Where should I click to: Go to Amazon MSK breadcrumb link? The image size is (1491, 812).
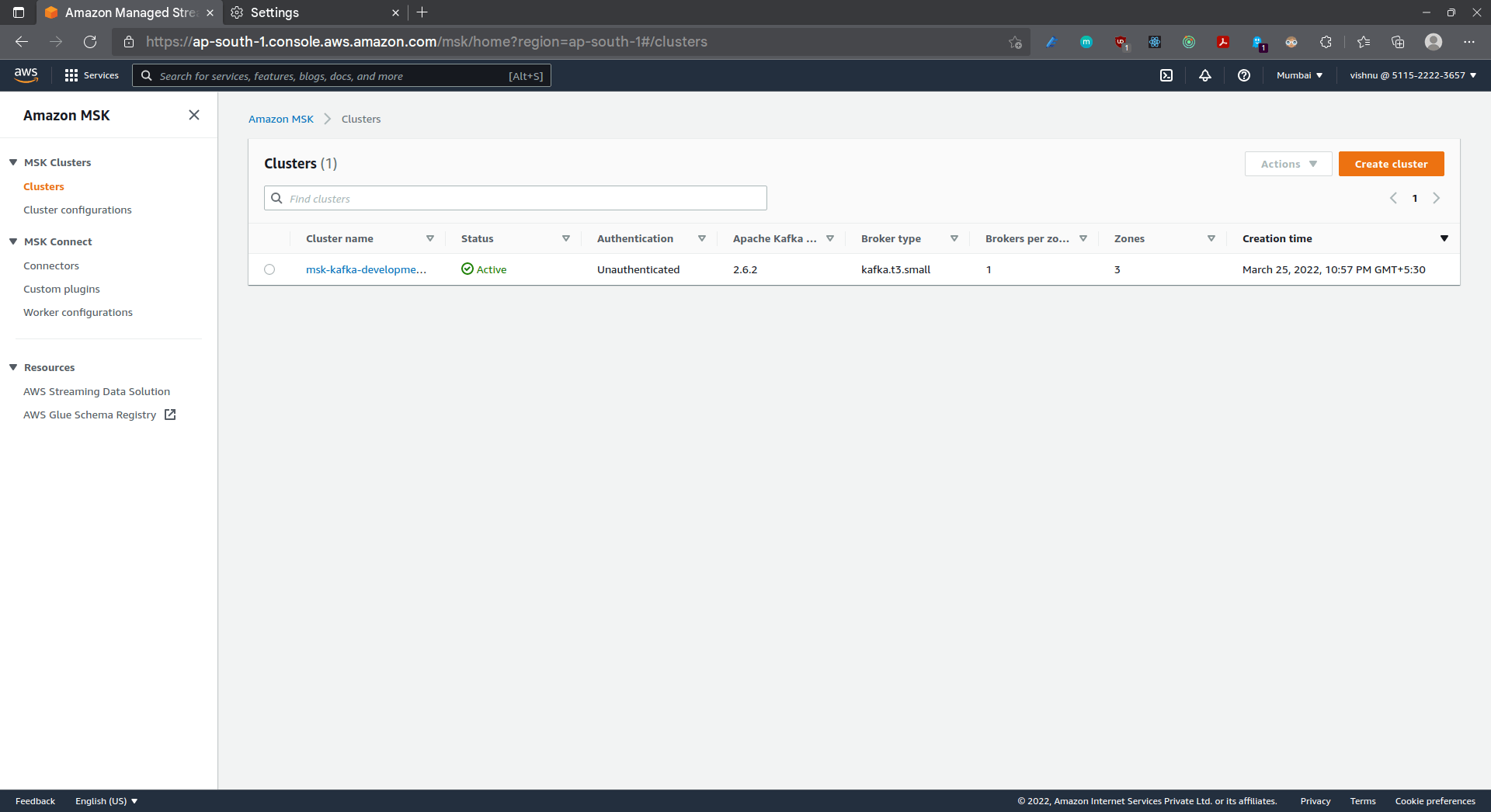coord(281,119)
